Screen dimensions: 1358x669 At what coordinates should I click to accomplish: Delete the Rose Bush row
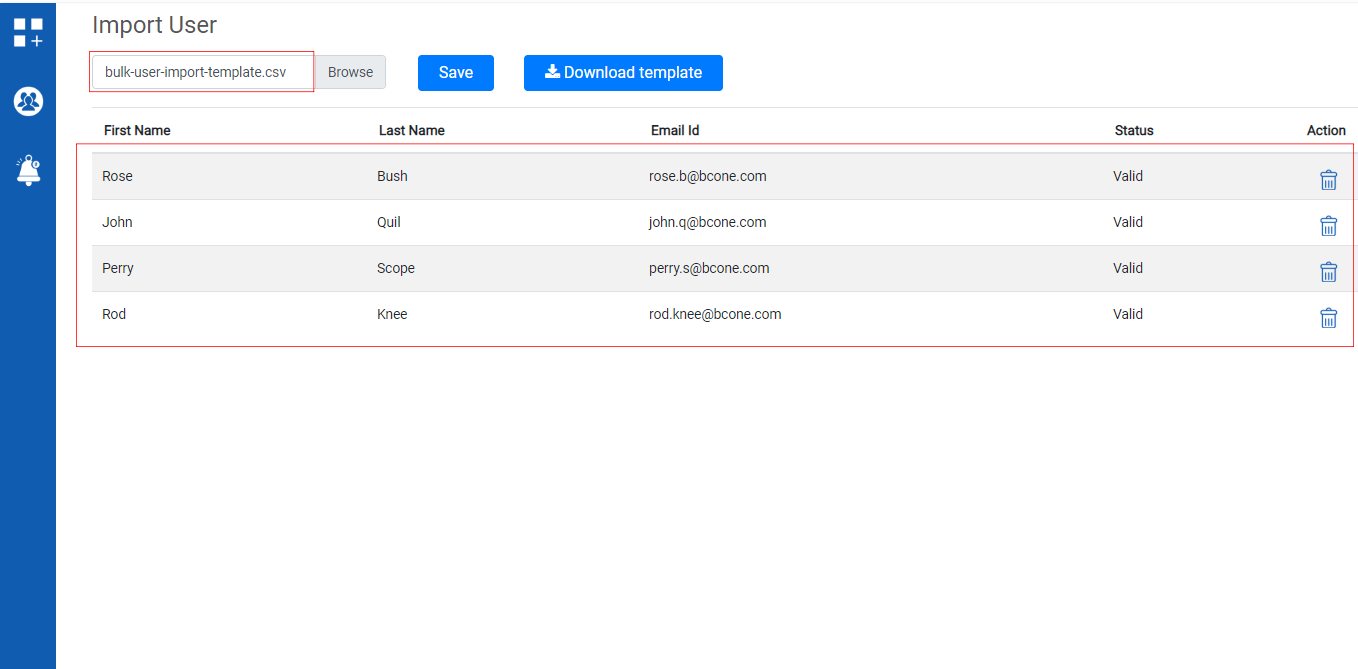(x=1328, y=180)
